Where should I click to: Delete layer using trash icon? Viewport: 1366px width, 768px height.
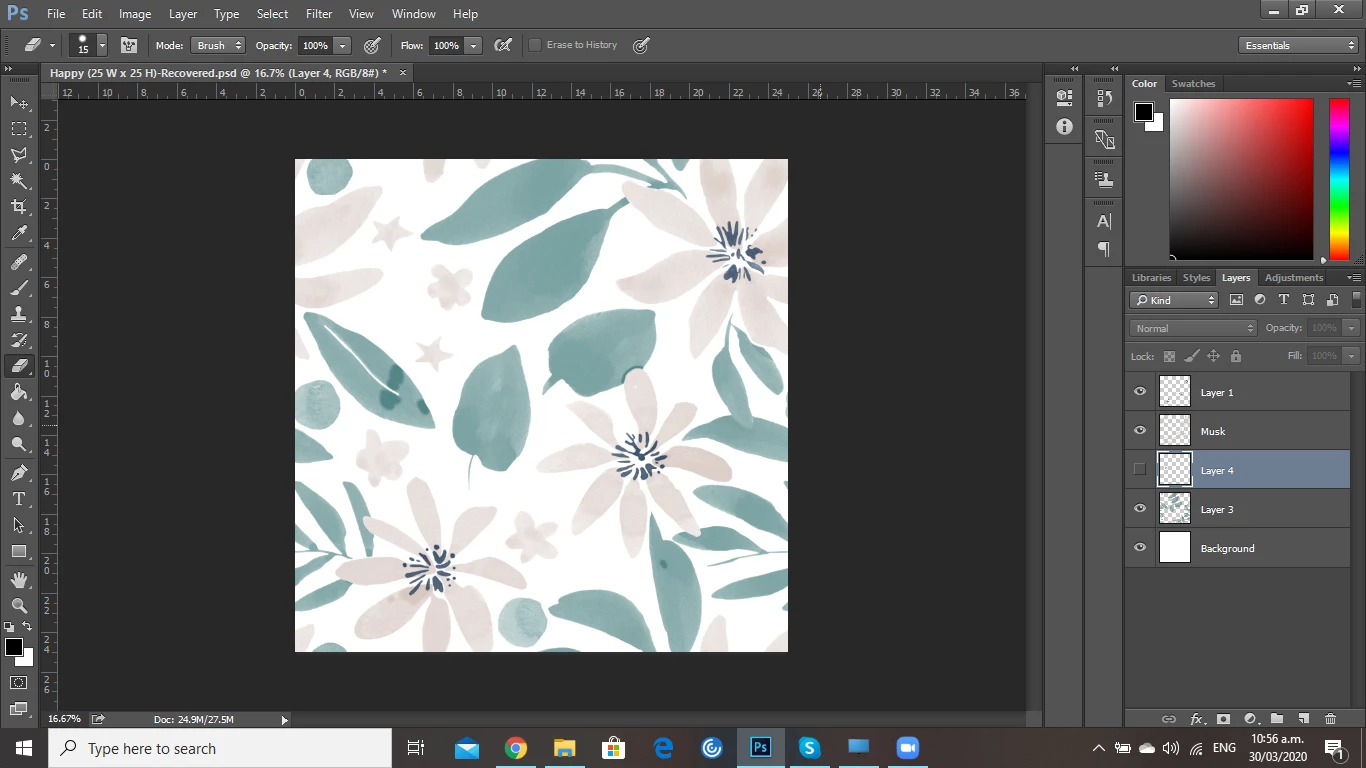pyautogui.click(x=1330, y=719)
